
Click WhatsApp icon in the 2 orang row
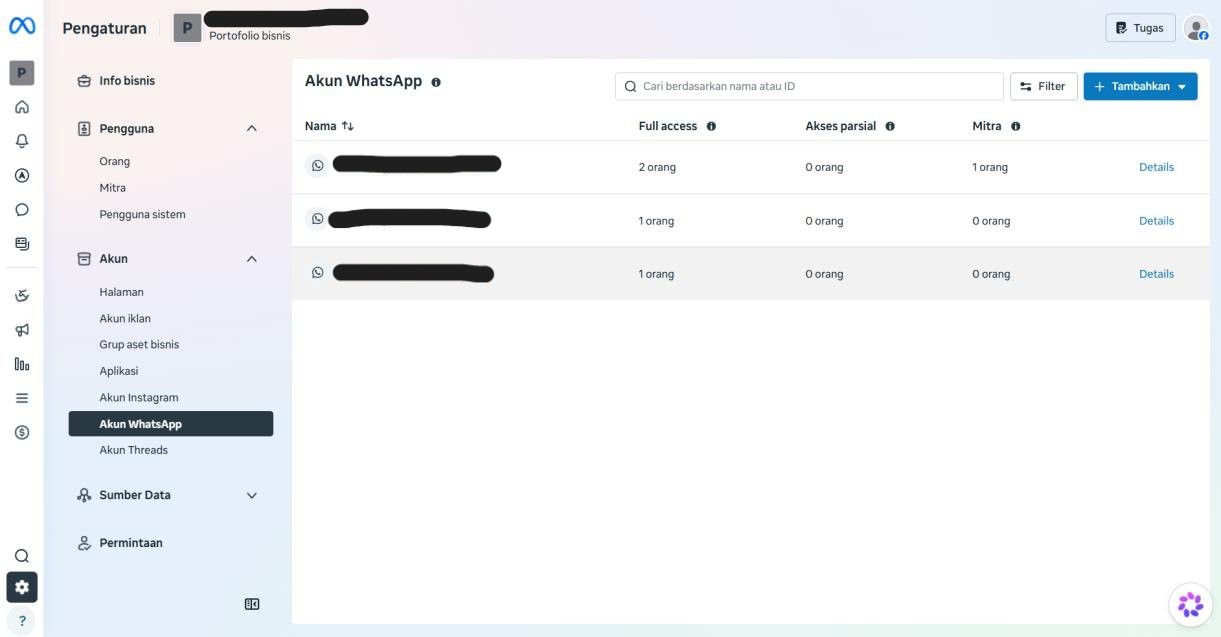coord(317,166)
